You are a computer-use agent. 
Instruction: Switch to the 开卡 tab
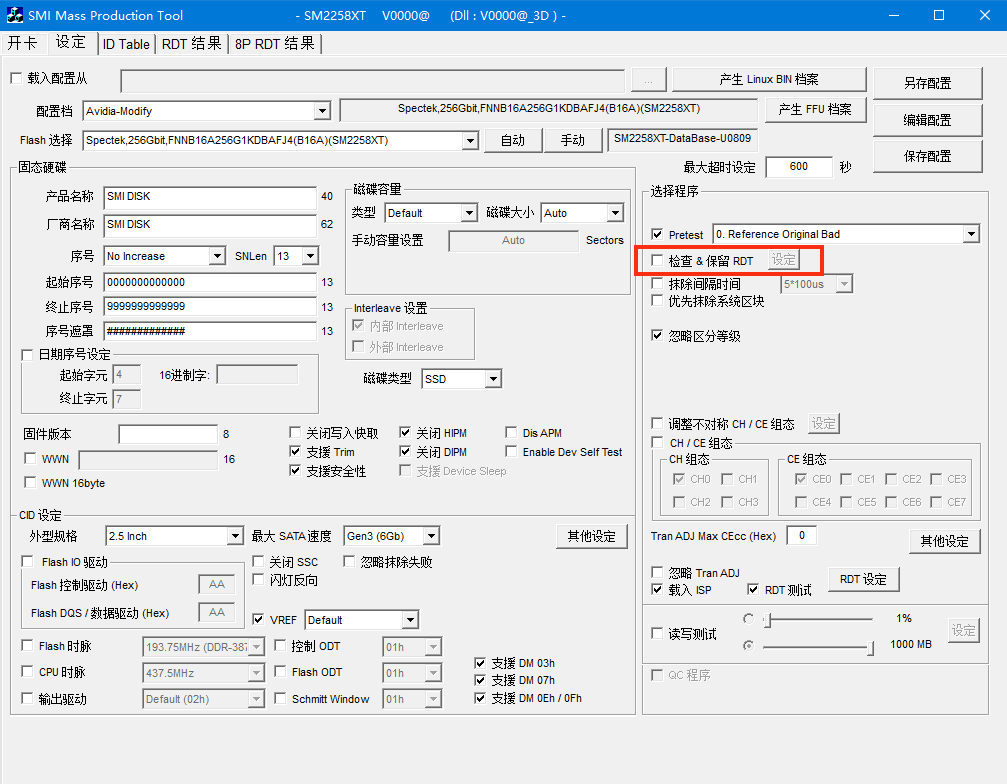[22, 43]
